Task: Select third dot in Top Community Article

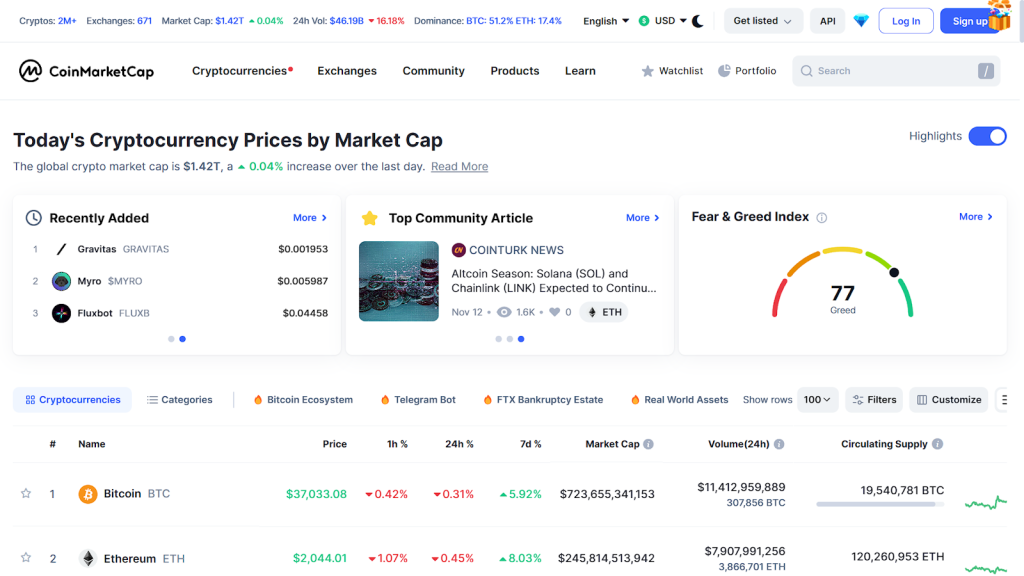Action: [x=521, y=339]
